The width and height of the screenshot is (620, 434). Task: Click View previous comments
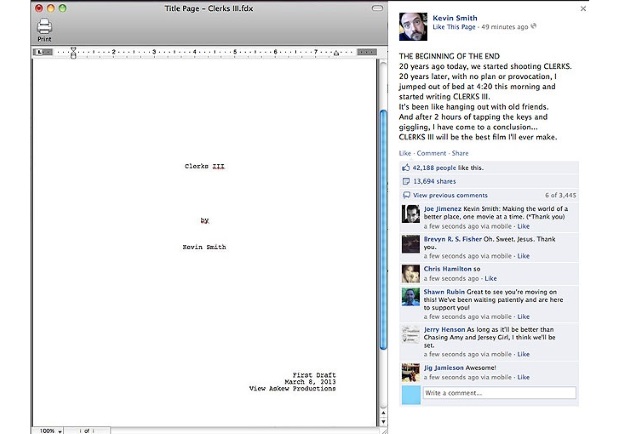(450, 195)
